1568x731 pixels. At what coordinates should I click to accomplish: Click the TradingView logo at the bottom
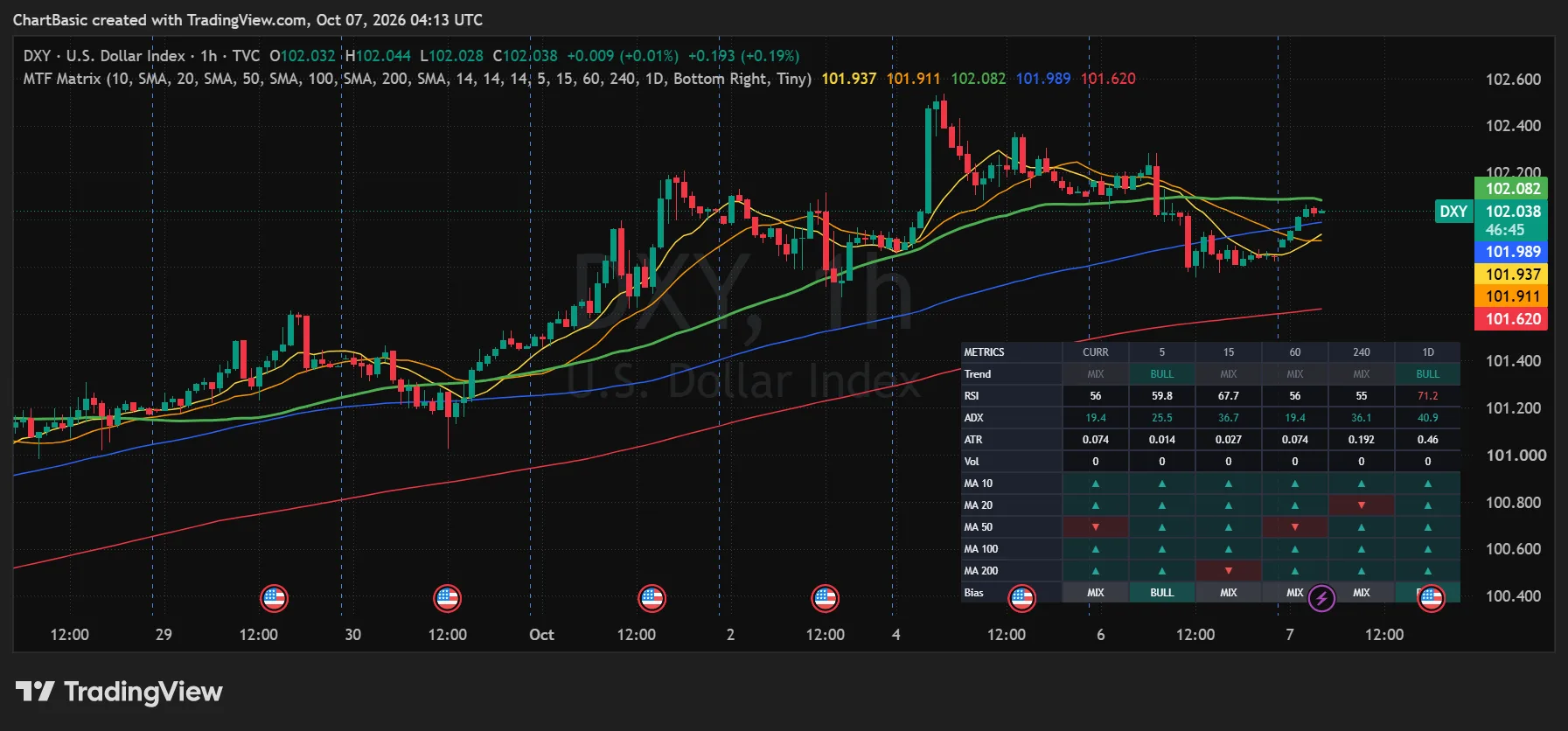pyautogui.click(x=119, y=692)
